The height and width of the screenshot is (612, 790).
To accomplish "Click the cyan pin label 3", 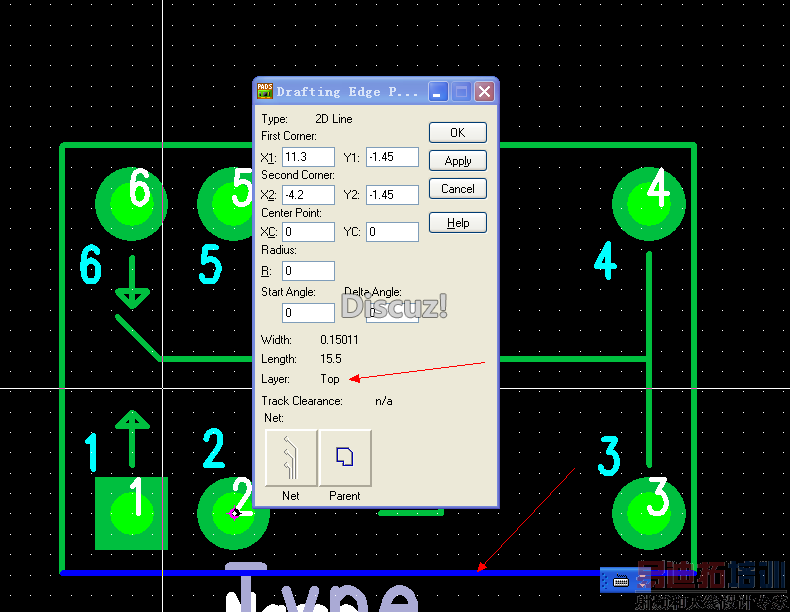I will click(x=609, y=456).
